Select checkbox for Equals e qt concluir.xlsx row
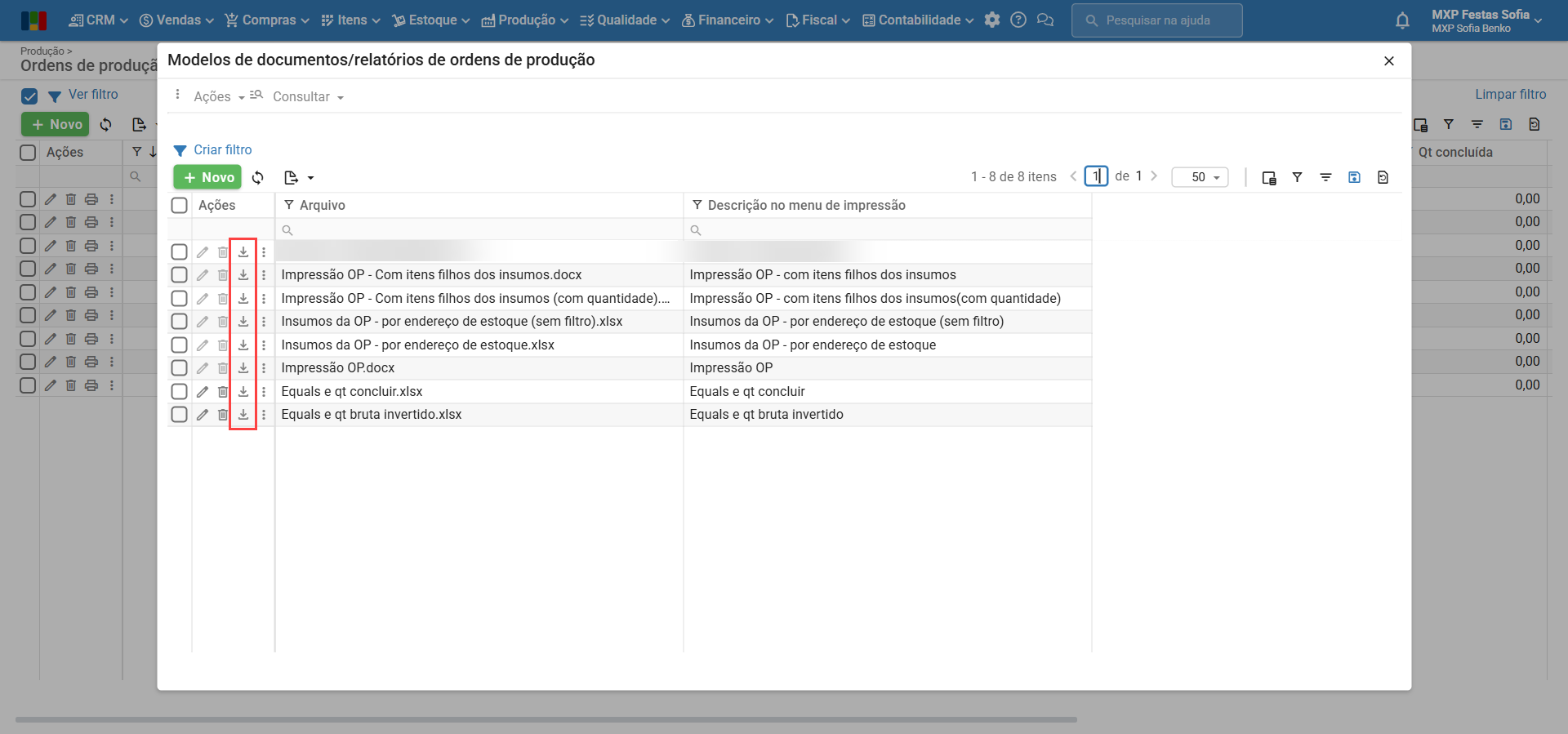1568x734 pixels. 179,392
